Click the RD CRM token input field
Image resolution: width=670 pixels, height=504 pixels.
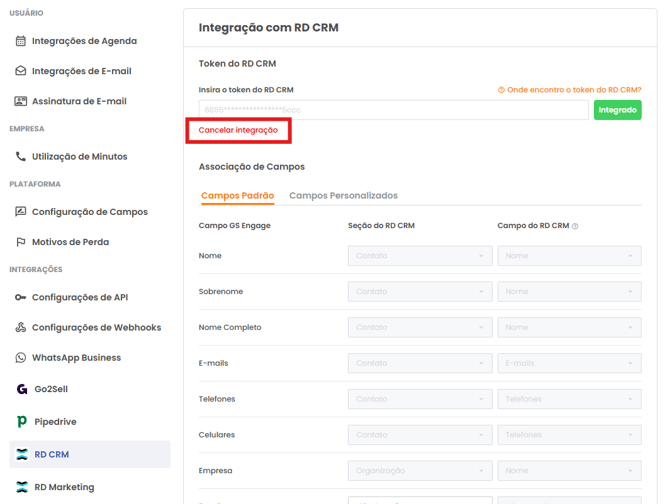(x=393, y=110)
